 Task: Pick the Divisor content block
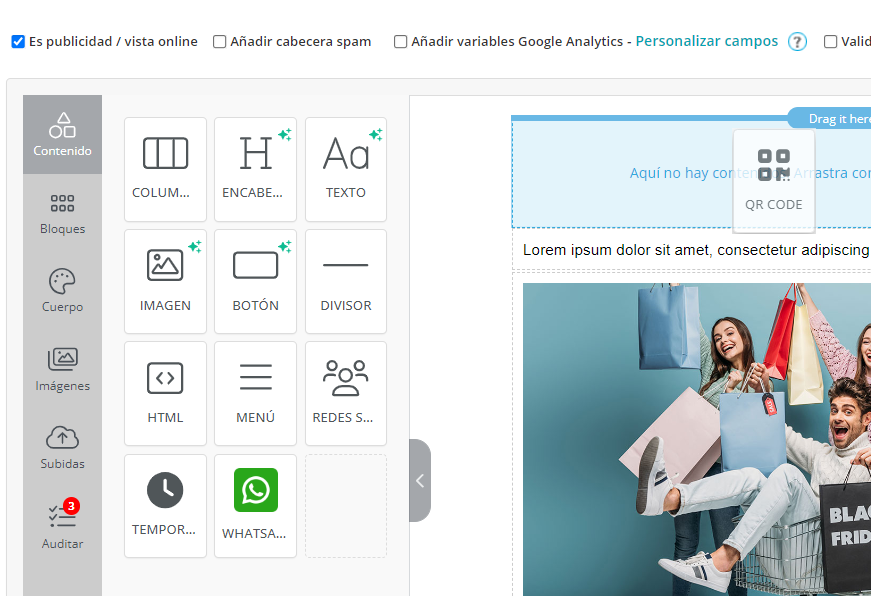346,281
